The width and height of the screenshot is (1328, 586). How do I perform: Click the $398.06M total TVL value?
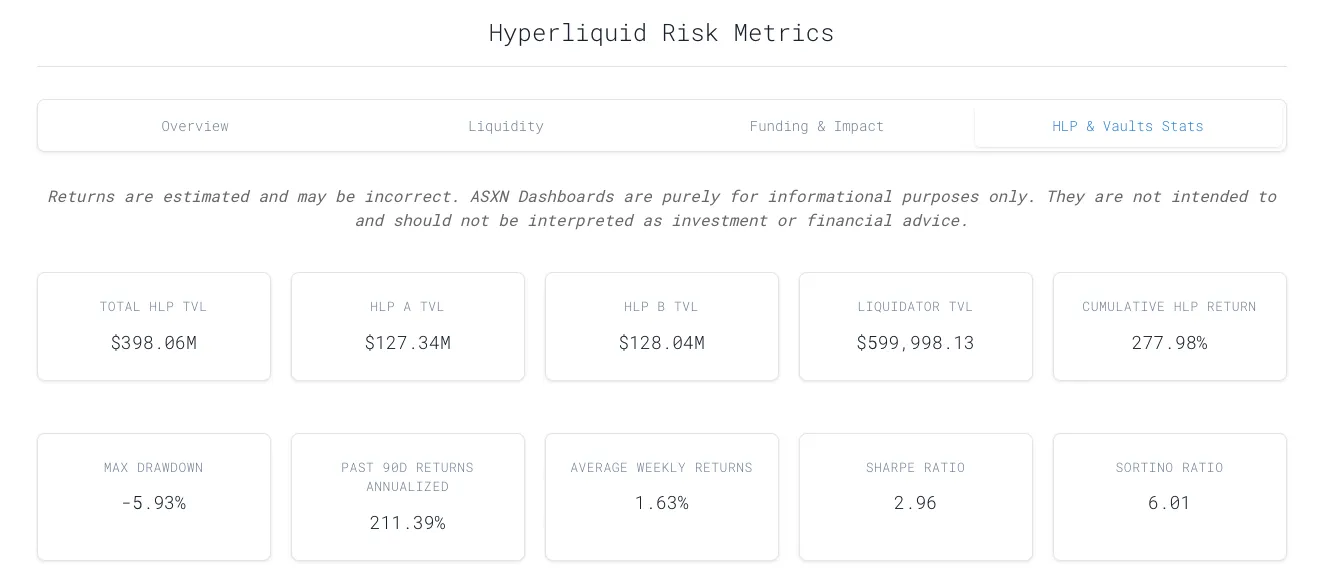click(154, 343)
